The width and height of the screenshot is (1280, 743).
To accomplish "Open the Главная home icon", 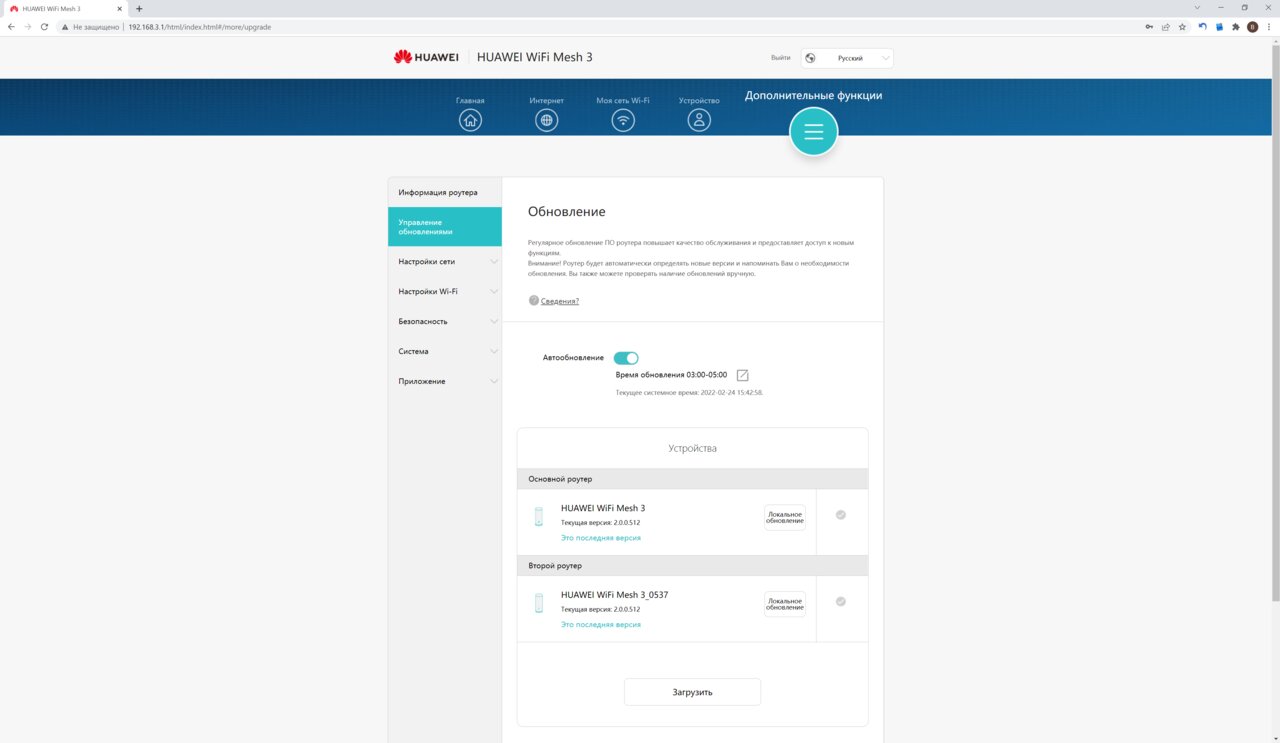I will (x=470, y=120).
